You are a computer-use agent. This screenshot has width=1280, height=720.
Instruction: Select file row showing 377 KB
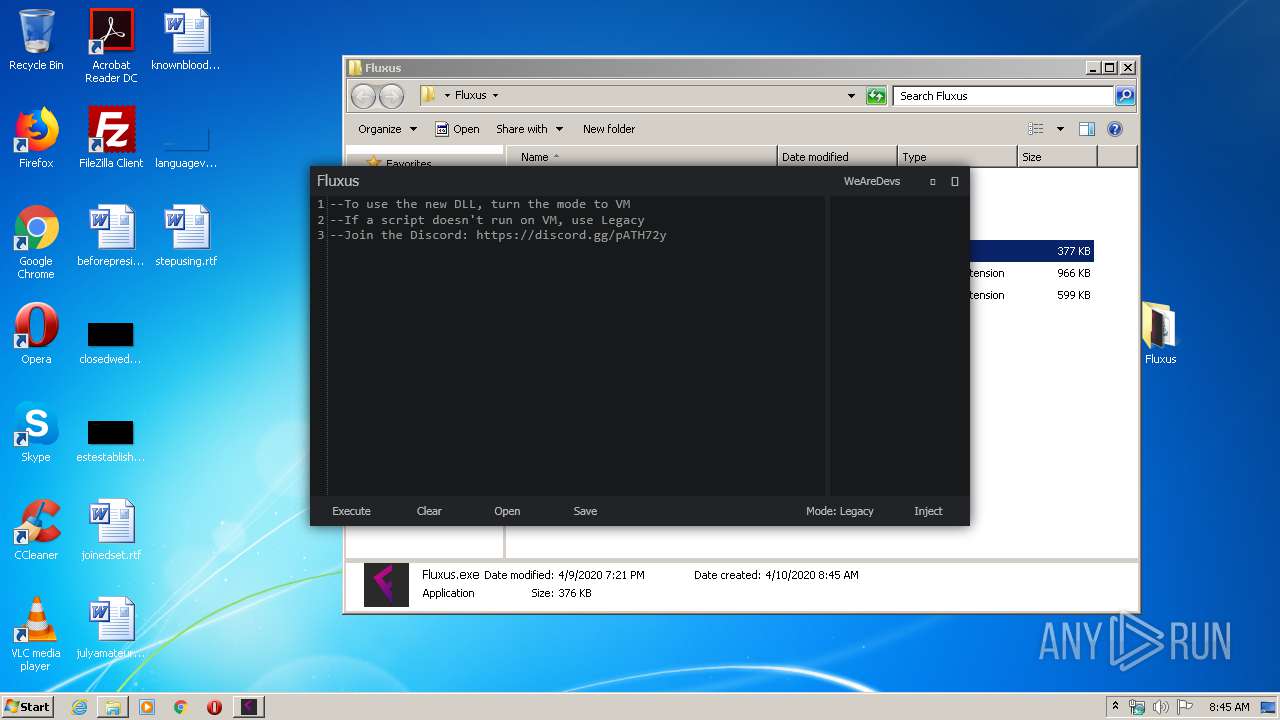[1031, 251]
